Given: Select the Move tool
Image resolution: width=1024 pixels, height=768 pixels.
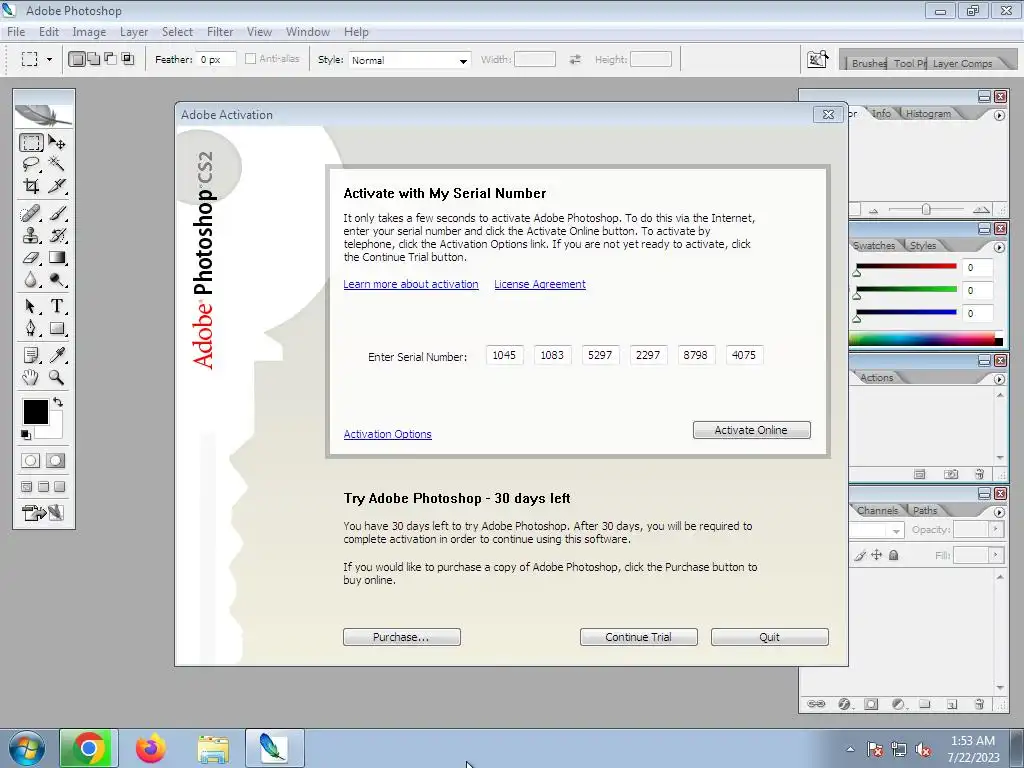Looking at the screenshot, I should tap(57, 142).
